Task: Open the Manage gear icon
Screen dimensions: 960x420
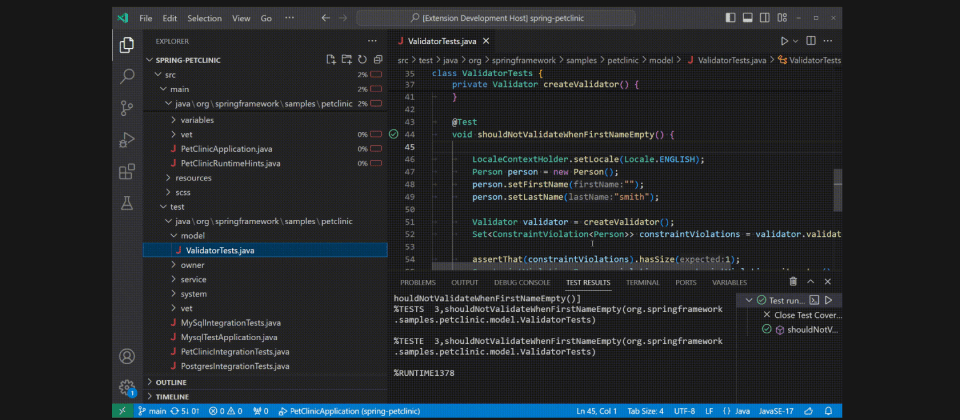Action: pyautogui.click(x=127, y=388)
